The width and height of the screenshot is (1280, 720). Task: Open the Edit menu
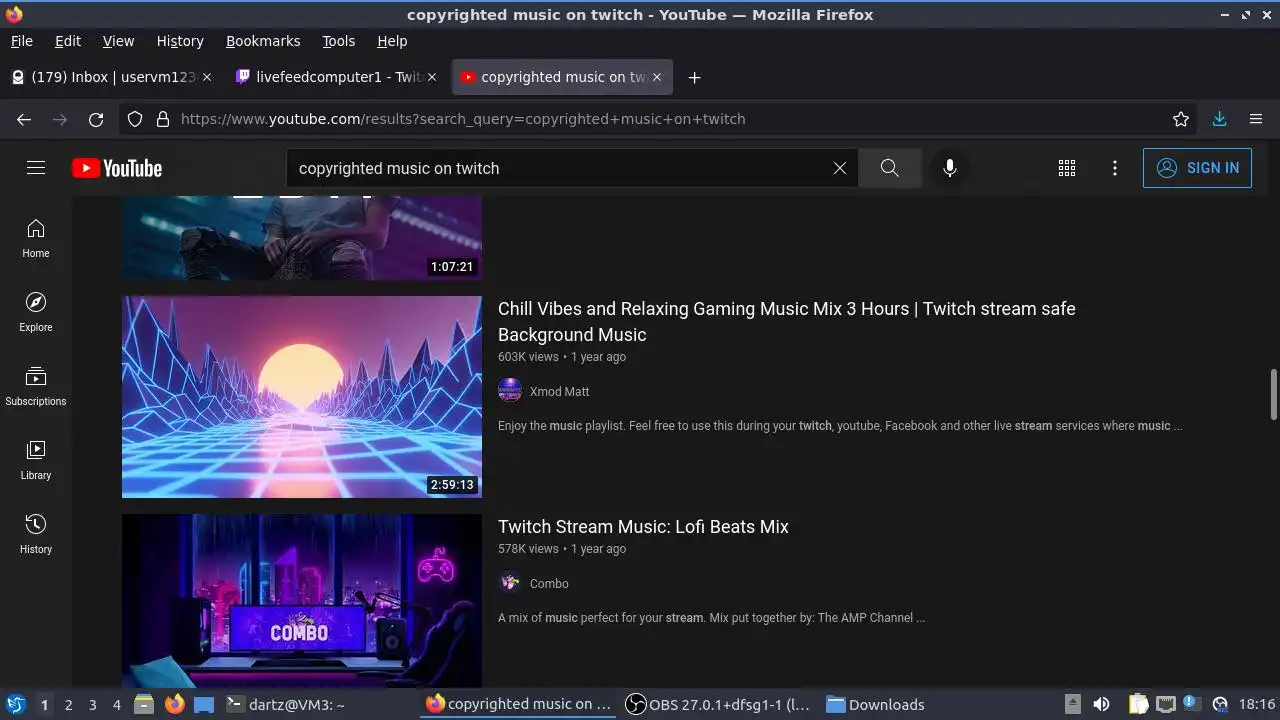(x=68, y=41)
